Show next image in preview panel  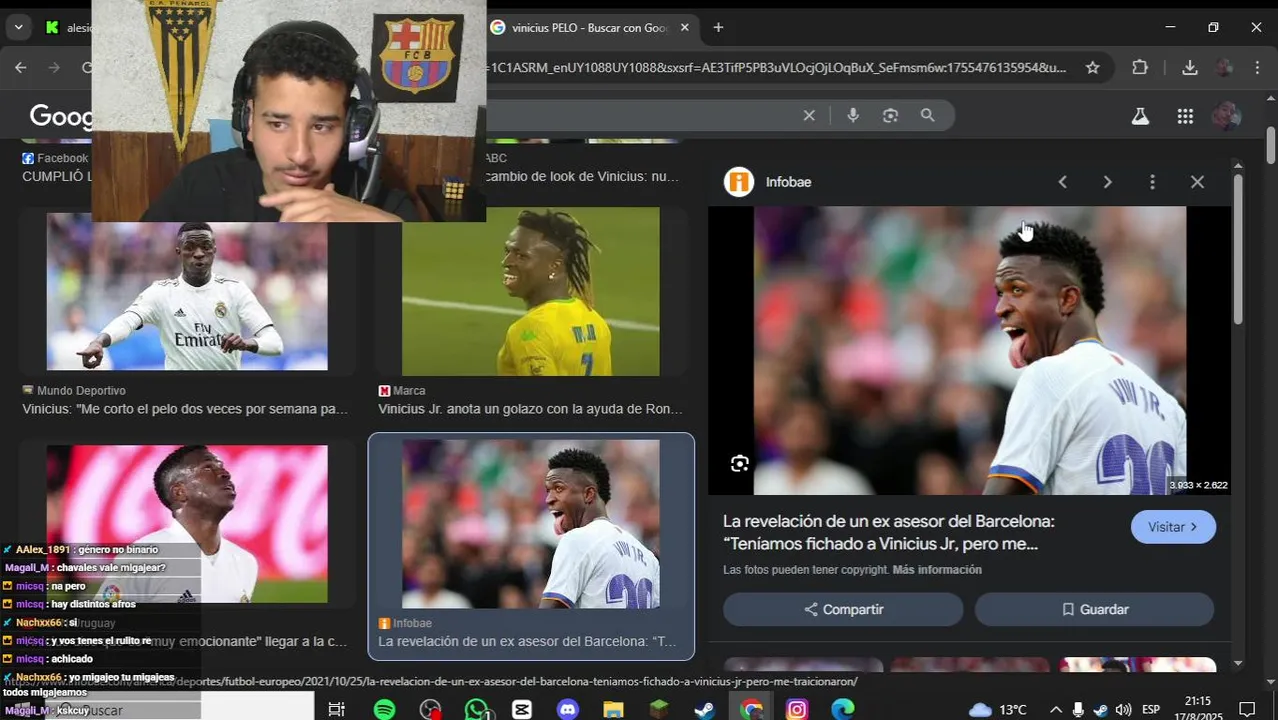click(1107, 182)
